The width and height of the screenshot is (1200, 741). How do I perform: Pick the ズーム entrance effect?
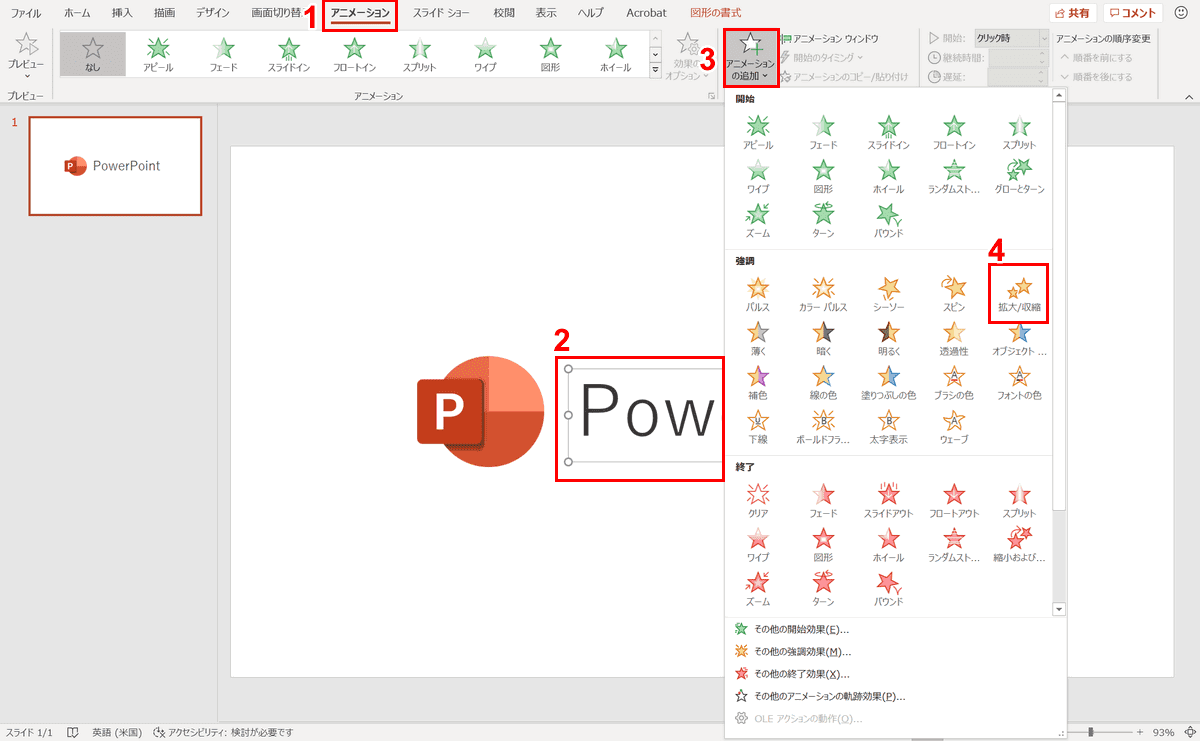[758, 221]
